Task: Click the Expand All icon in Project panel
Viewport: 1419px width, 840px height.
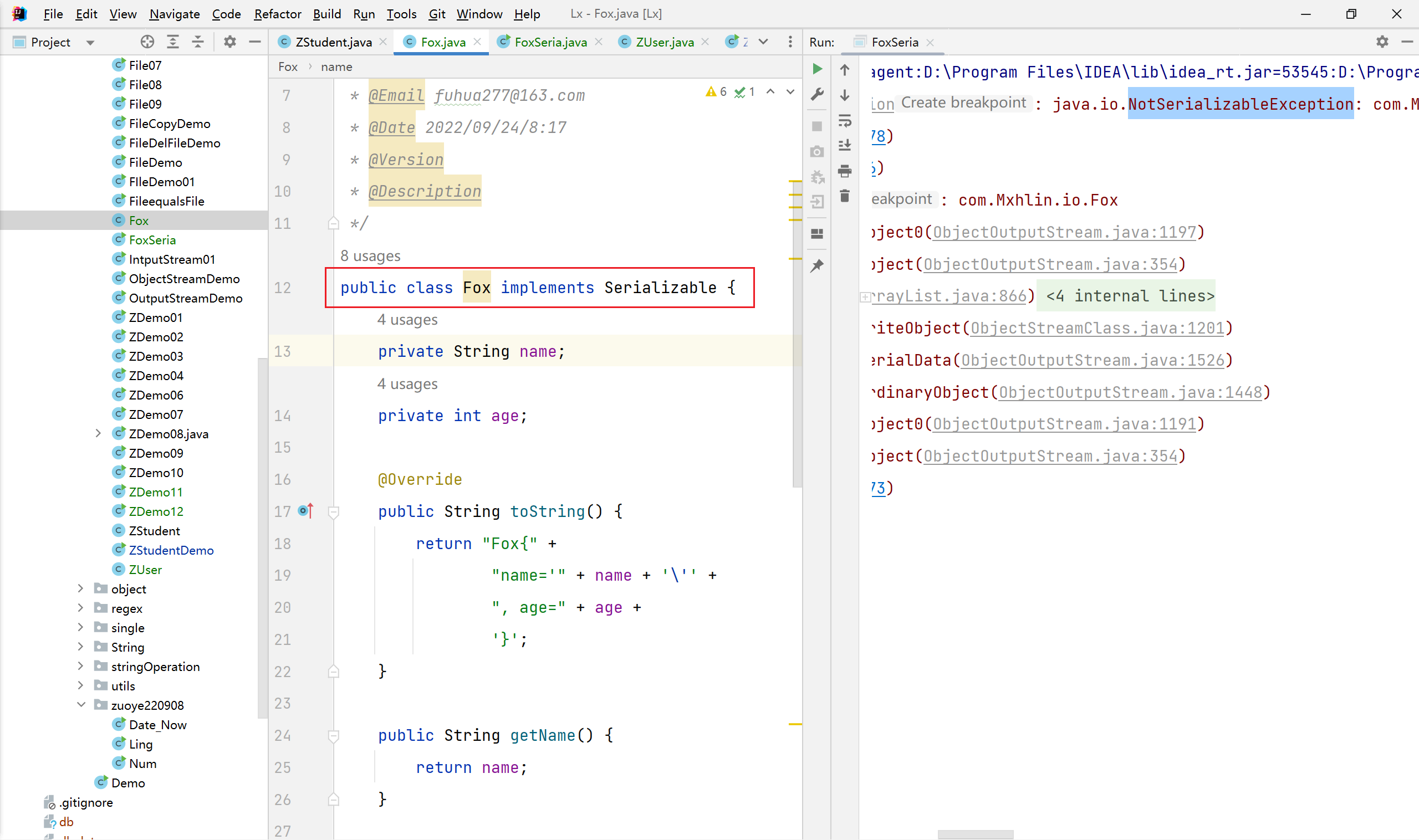Action: (173, 42)
